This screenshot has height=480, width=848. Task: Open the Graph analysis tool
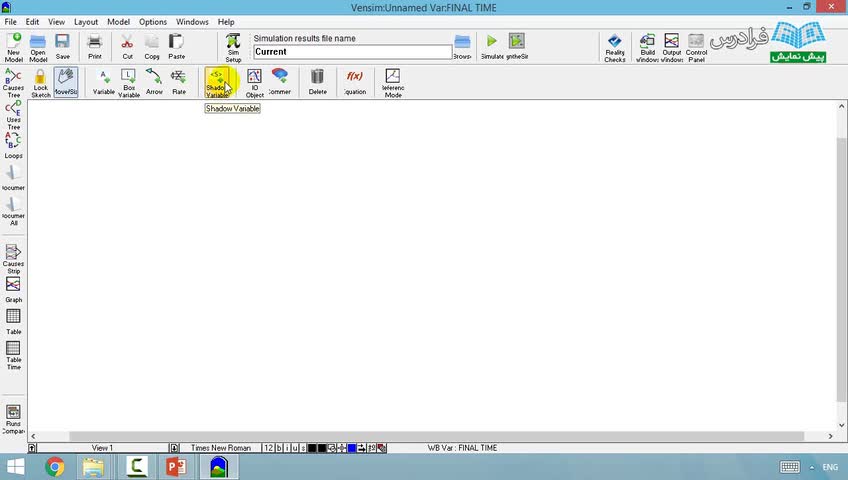pyautogui.click(x=13, y=289)
